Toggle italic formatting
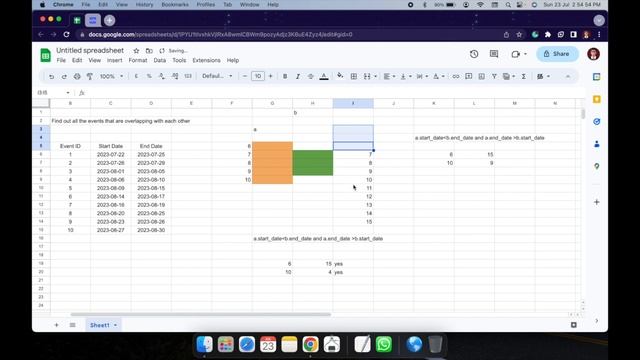 [x=298, y=76]
